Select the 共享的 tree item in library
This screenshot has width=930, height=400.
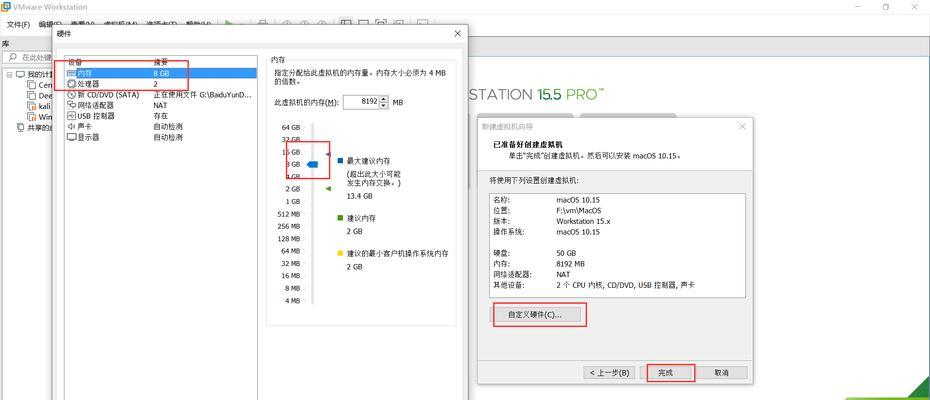[x=32, y=128]
